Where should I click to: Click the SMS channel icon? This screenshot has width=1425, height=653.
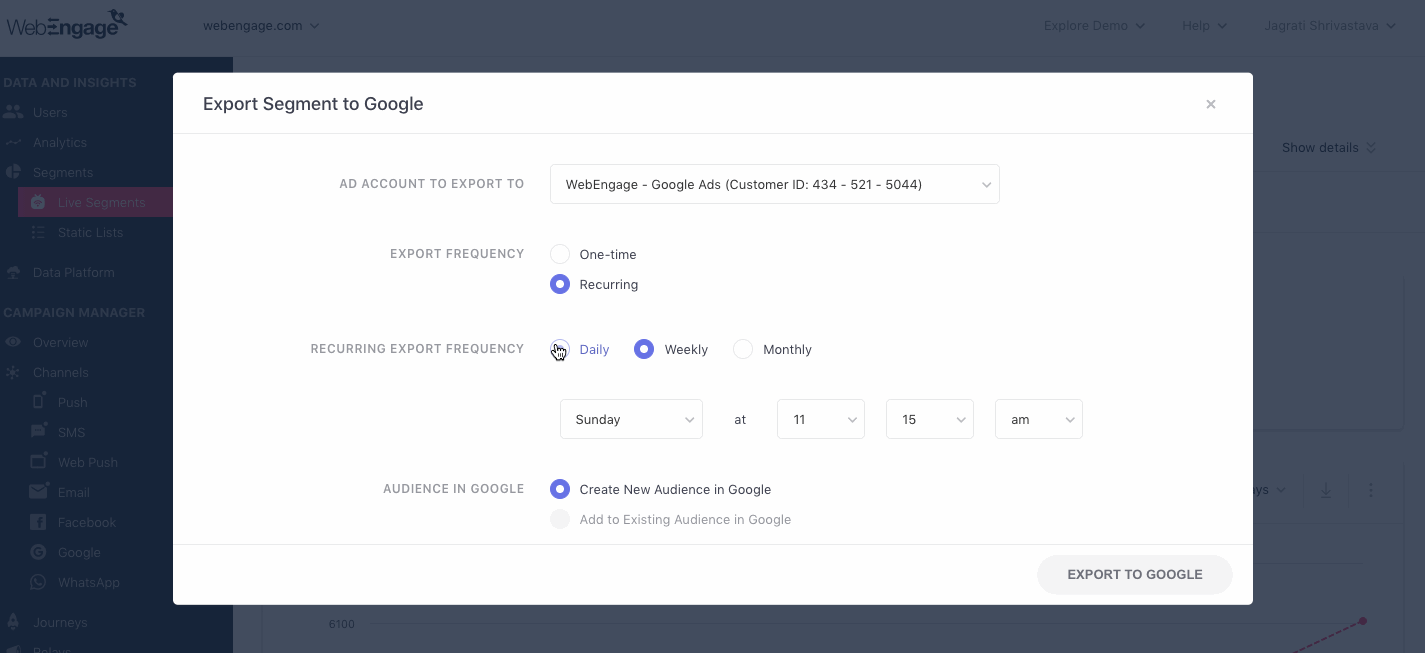coord(39,431)
